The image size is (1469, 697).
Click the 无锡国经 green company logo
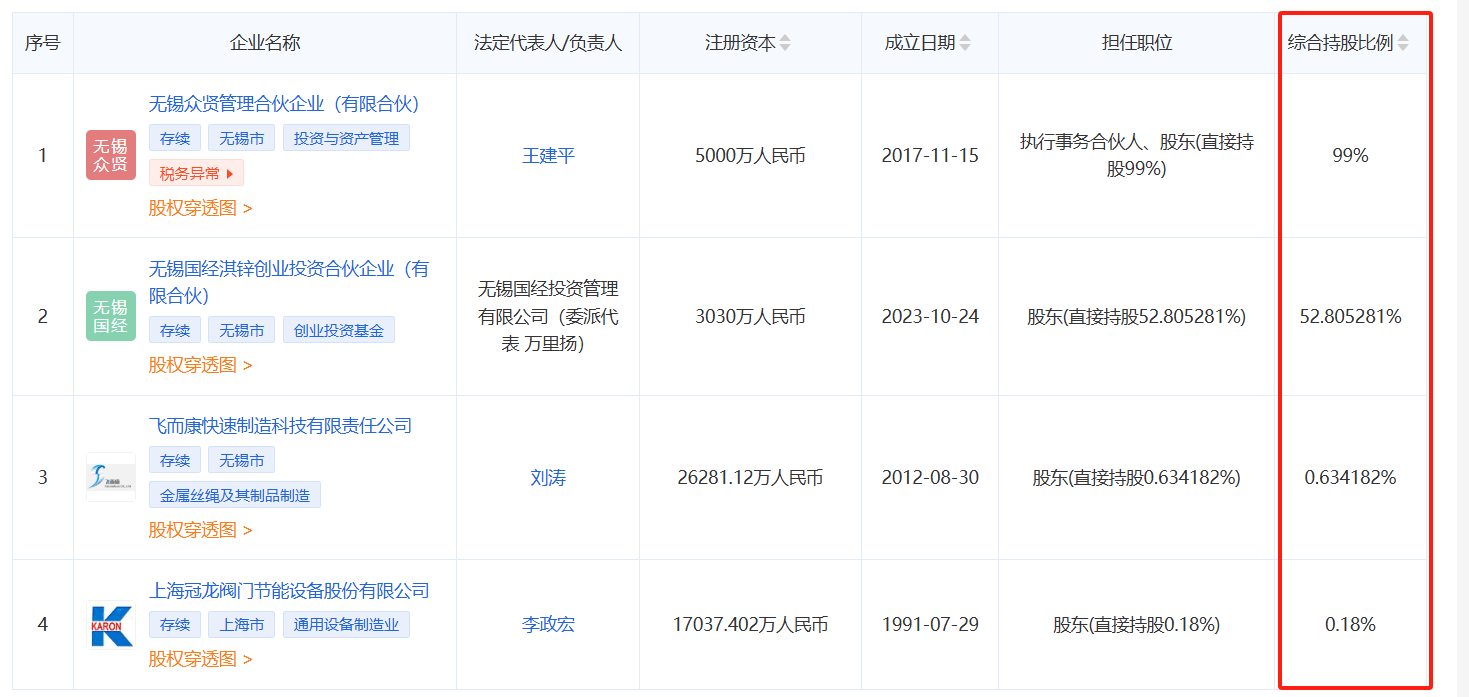111,316
